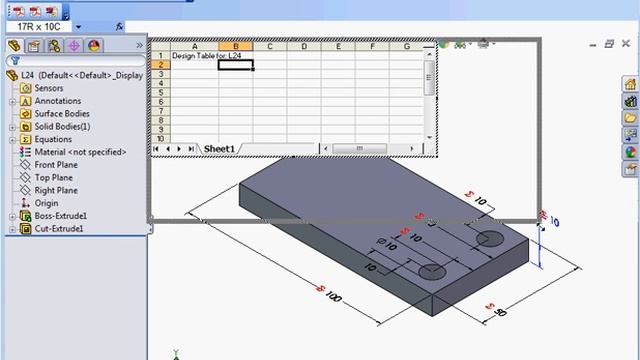The height and width of the screenshot is (360, 640).
Task: Expand the Solid Bodies(1) node
Action: pyautogui.click(x=12, y=127)
